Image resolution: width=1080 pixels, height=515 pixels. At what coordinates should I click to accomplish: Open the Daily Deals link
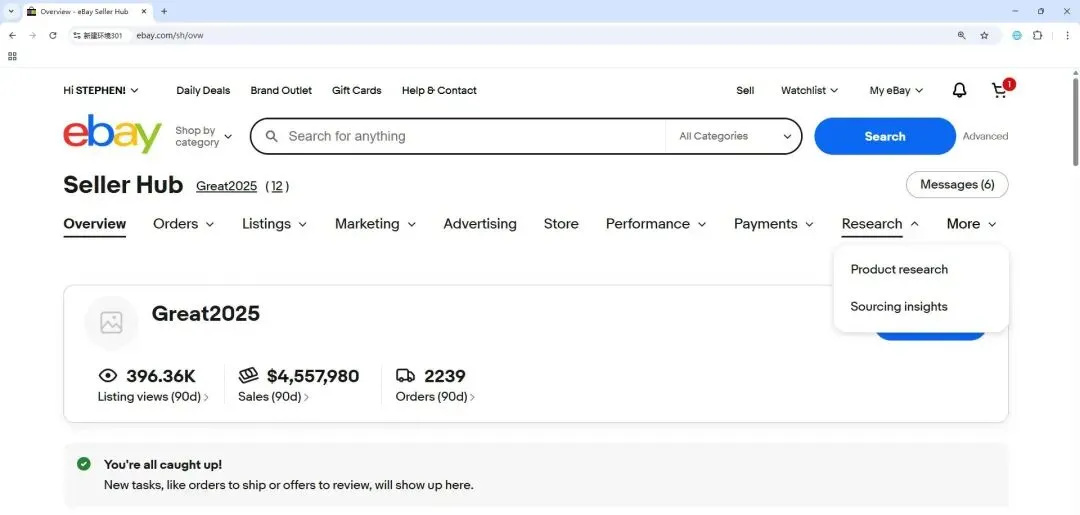203,90
